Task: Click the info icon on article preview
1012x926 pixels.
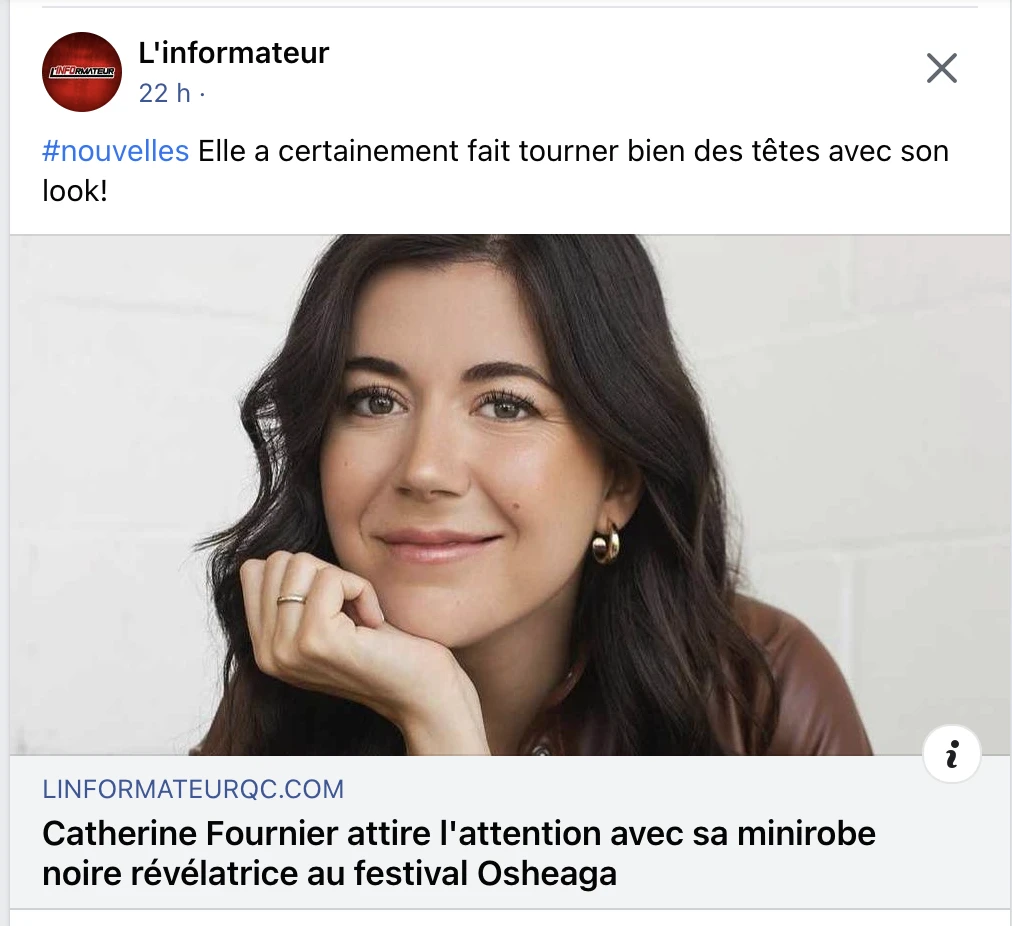Action: click(952, 754)
